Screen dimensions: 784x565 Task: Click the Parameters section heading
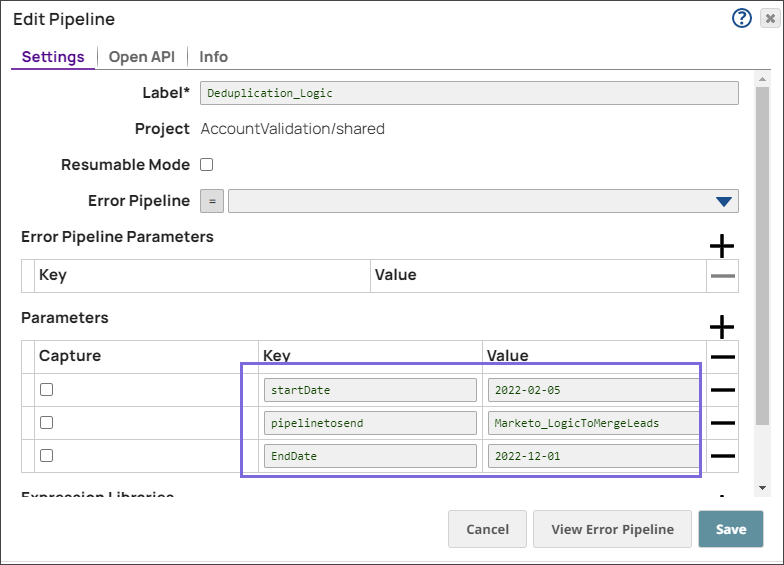pyautogui.click(x=64, y=318)
